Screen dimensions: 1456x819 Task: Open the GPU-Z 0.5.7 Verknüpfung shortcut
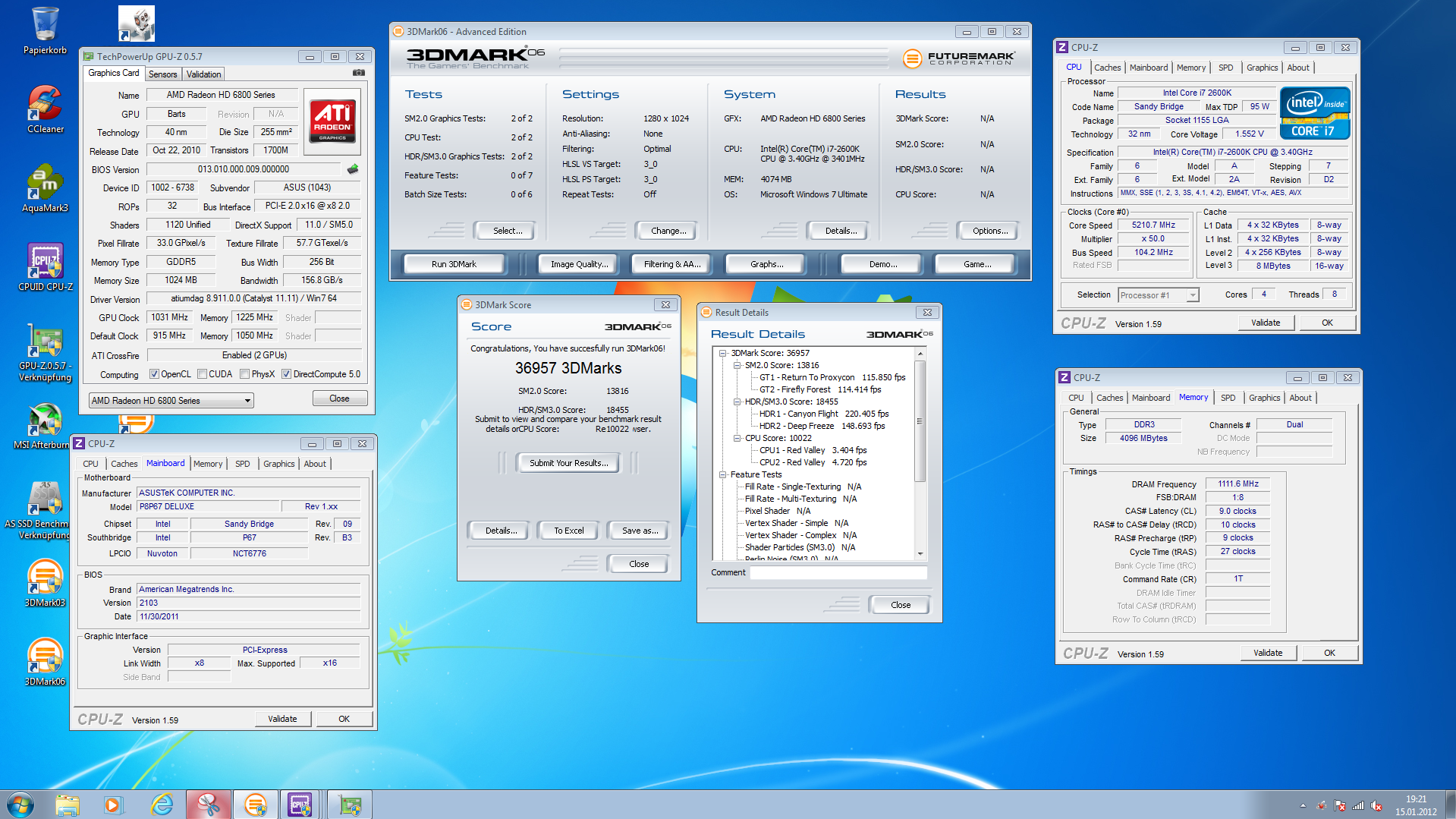45,351
